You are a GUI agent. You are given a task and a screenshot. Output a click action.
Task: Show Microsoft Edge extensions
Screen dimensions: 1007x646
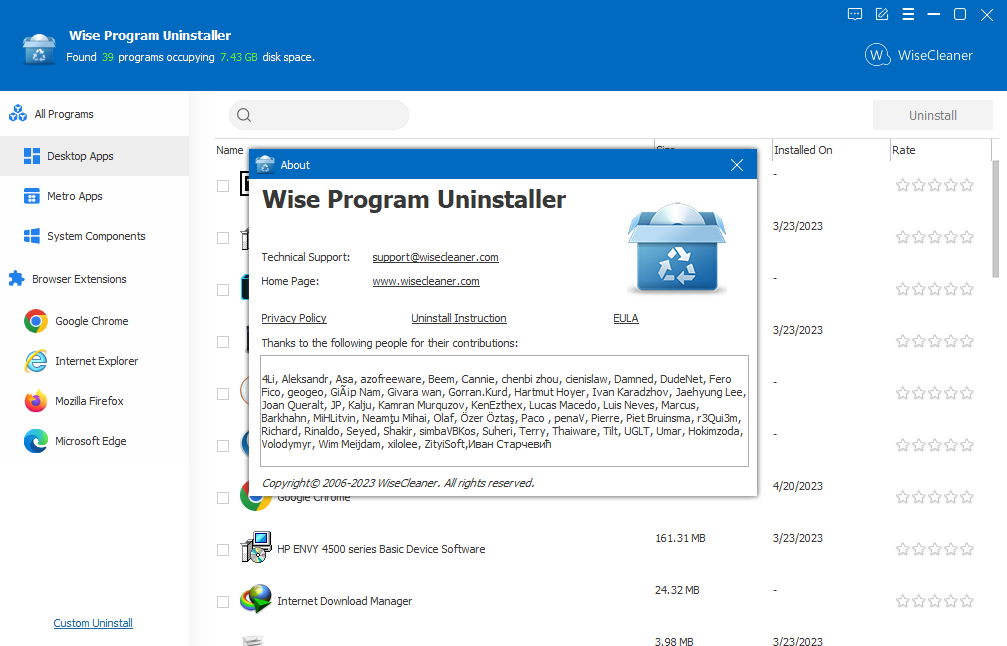point(90,441)
